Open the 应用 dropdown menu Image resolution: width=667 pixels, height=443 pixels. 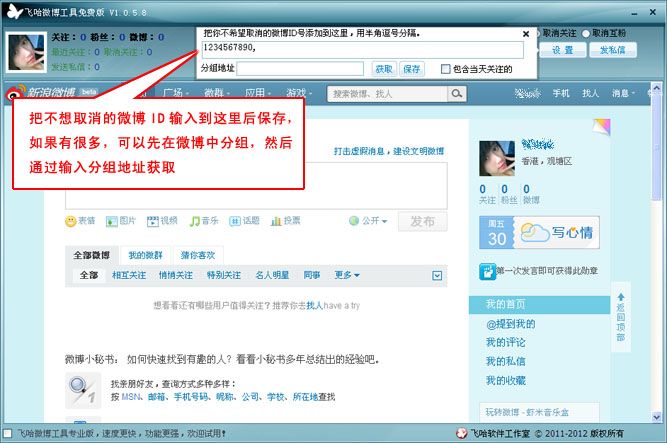coord(258,93)
